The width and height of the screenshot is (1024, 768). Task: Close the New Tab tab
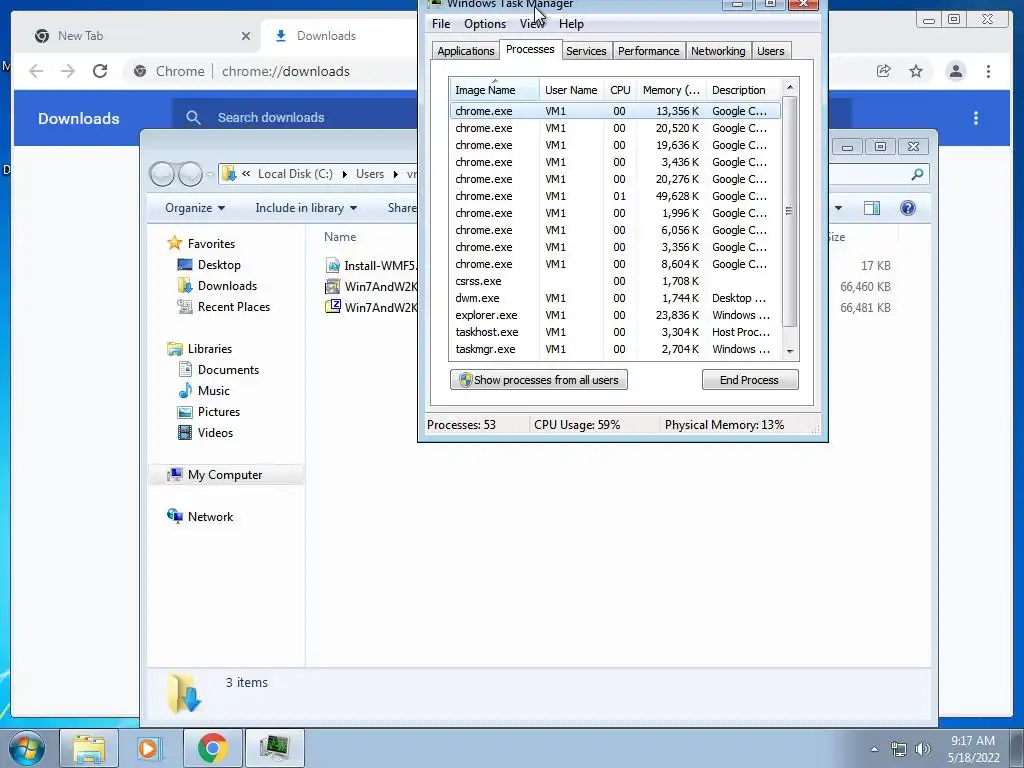(x=246, y=36)
